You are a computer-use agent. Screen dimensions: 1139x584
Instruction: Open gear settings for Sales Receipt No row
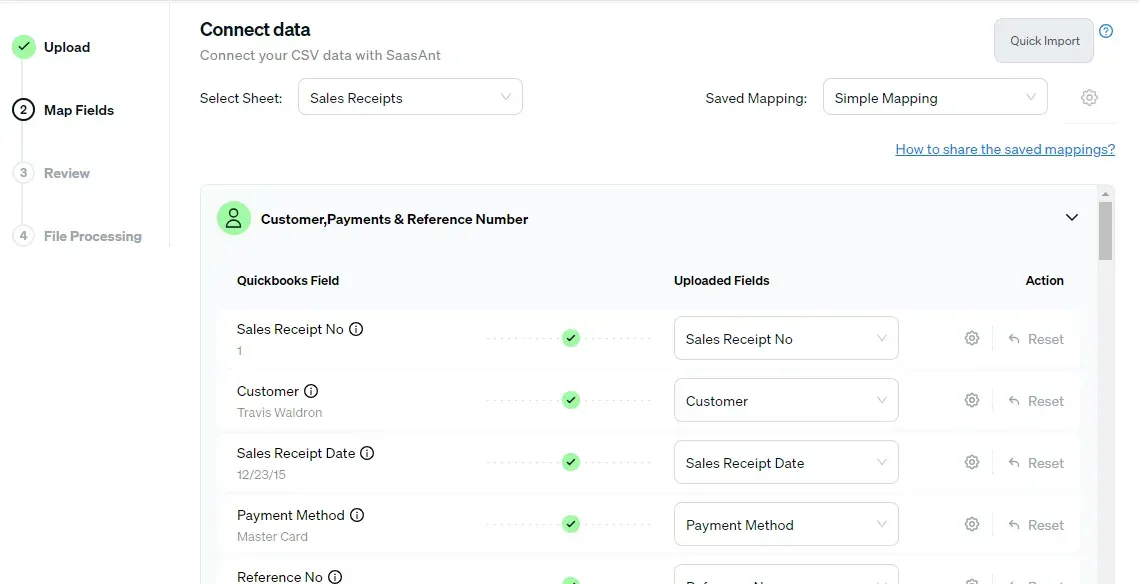[972, 338]
